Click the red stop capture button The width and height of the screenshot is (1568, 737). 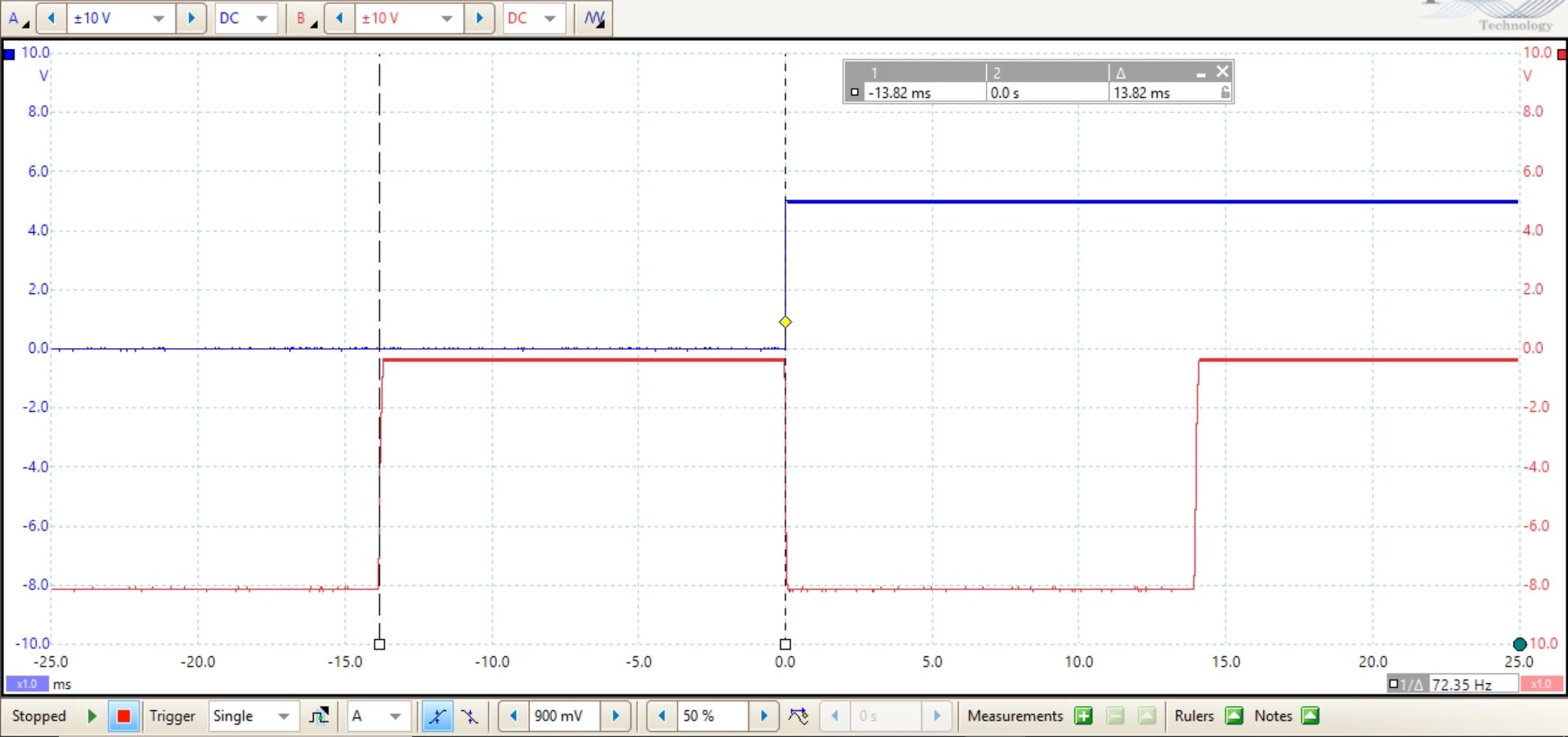pos(123,717)
